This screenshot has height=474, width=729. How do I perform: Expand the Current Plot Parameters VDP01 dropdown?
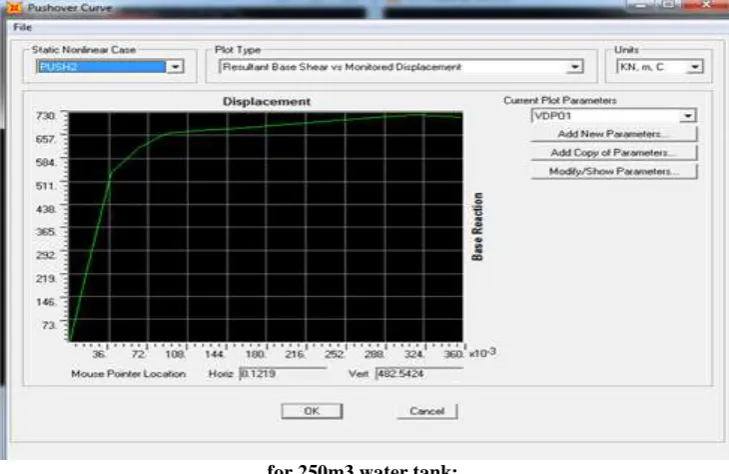(688, 116)
